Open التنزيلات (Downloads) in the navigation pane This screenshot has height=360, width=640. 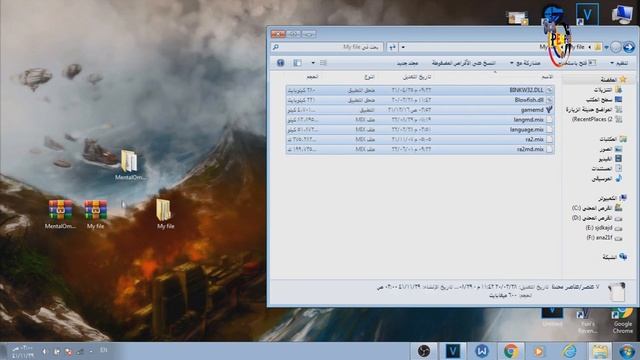click(x=607, y=90)
